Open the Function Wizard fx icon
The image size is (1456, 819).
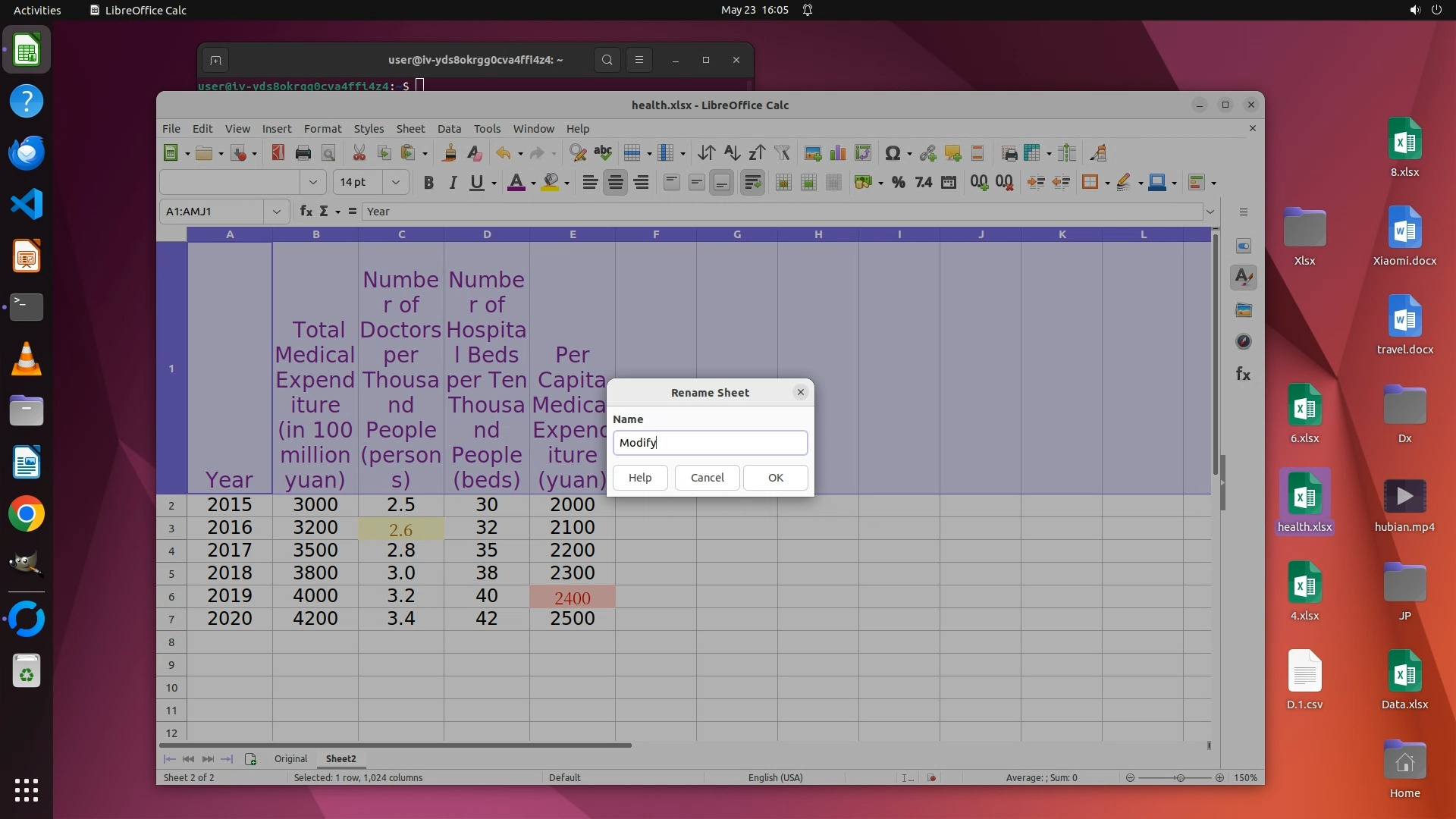click(x=306, y=211)
